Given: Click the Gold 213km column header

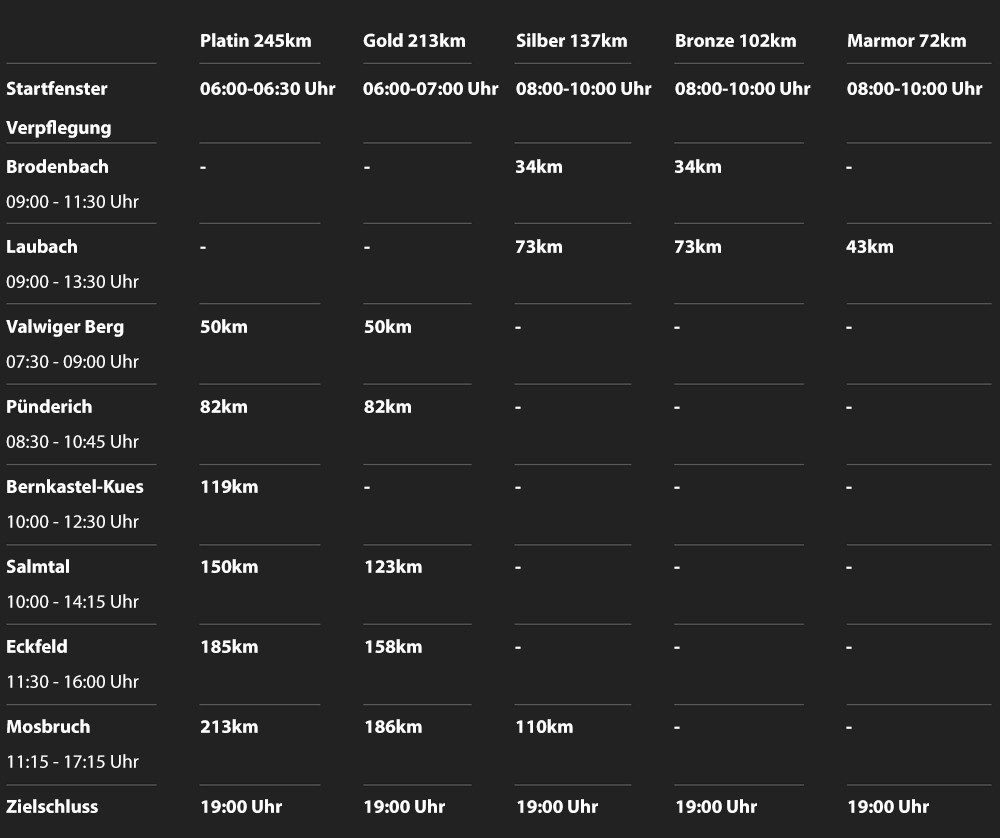Looking at the screenshot, I should [414, 41].
